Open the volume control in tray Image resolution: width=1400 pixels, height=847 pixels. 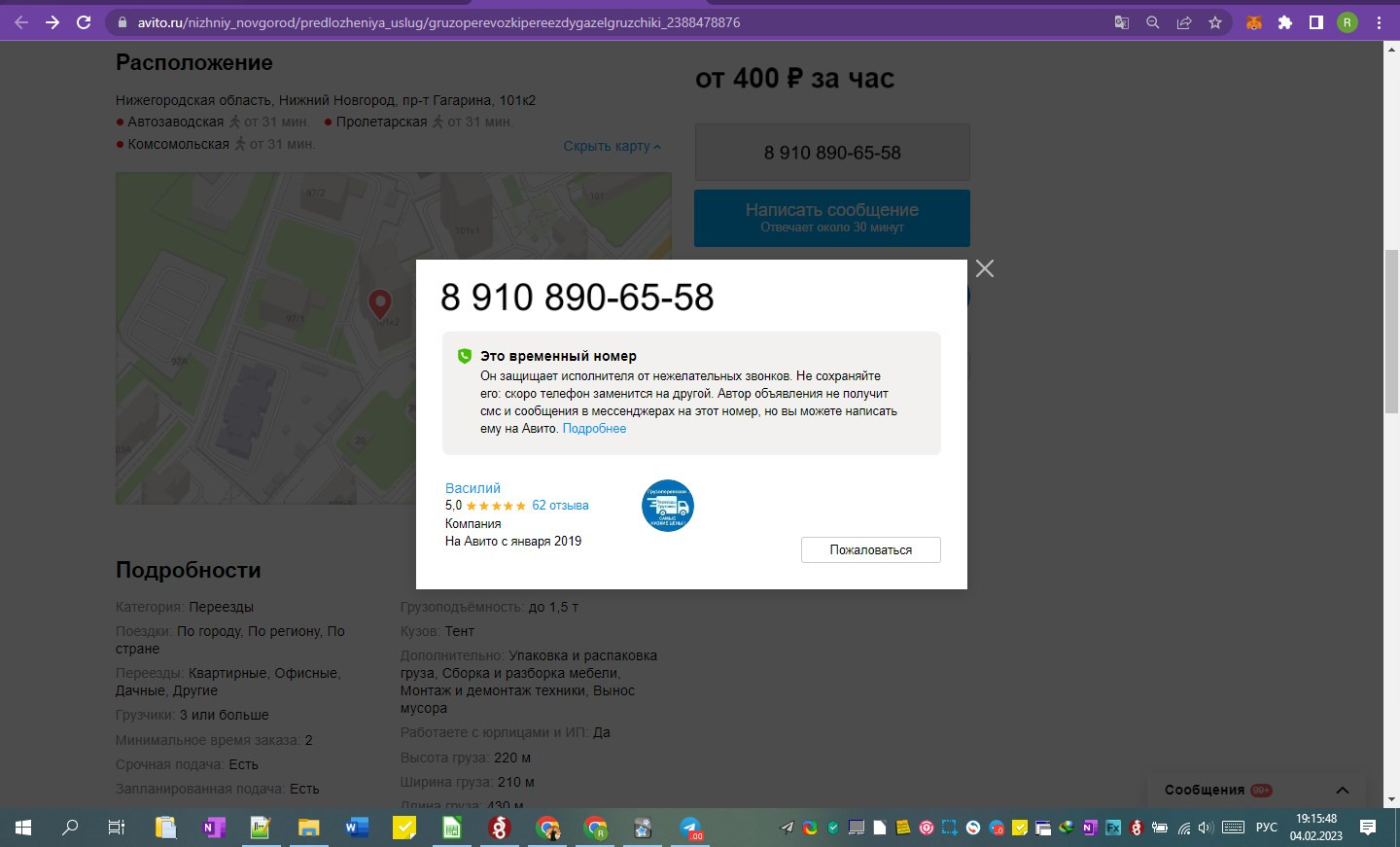[x=1206, y=828]
